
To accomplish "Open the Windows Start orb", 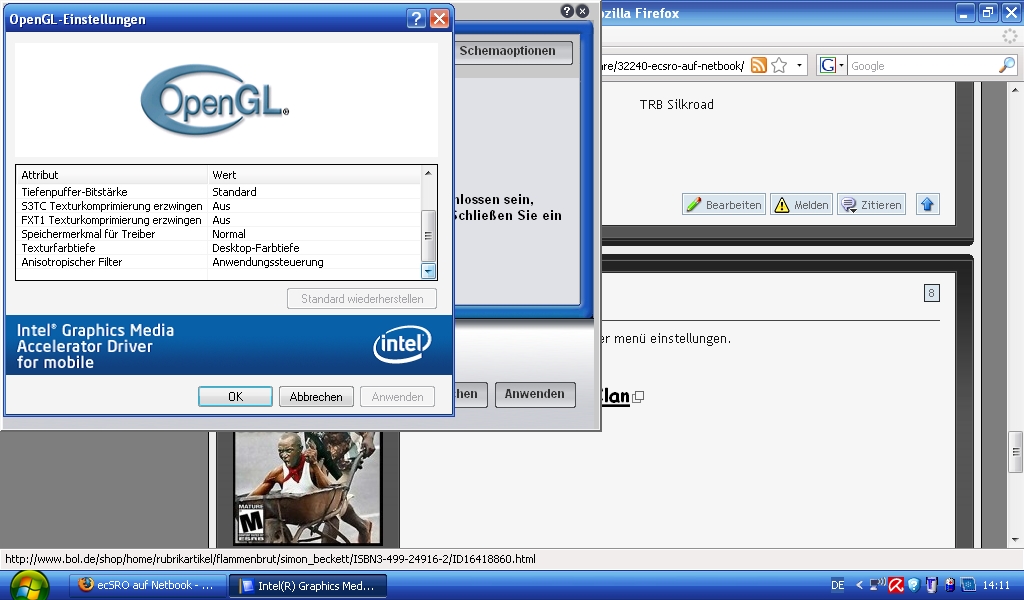I will 29,585.
